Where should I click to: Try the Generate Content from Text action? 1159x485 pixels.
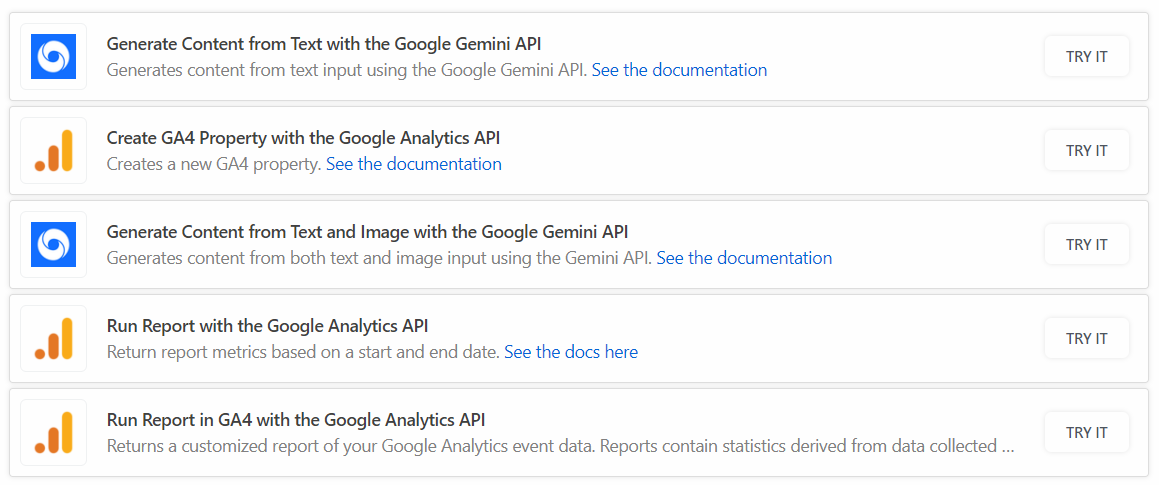[1087, 56]
